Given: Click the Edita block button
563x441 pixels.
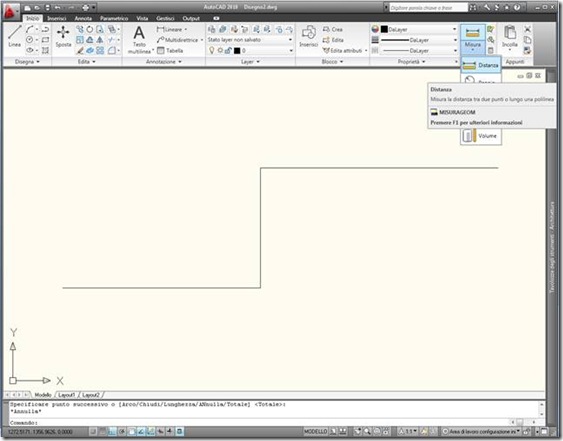Looking at the screenshot, I should (x=333, y=40).
